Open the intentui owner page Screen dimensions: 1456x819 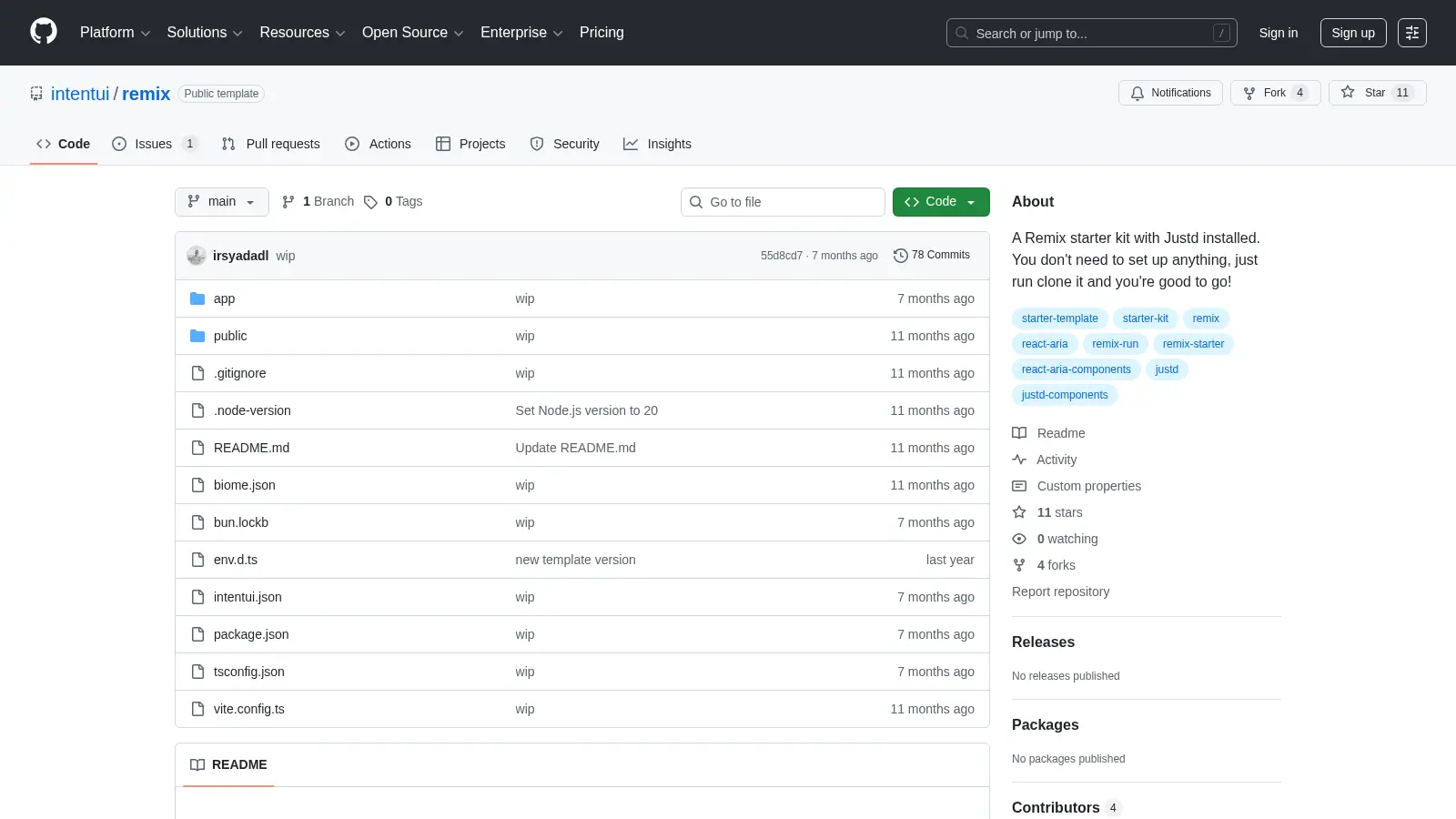pos(80,94)
